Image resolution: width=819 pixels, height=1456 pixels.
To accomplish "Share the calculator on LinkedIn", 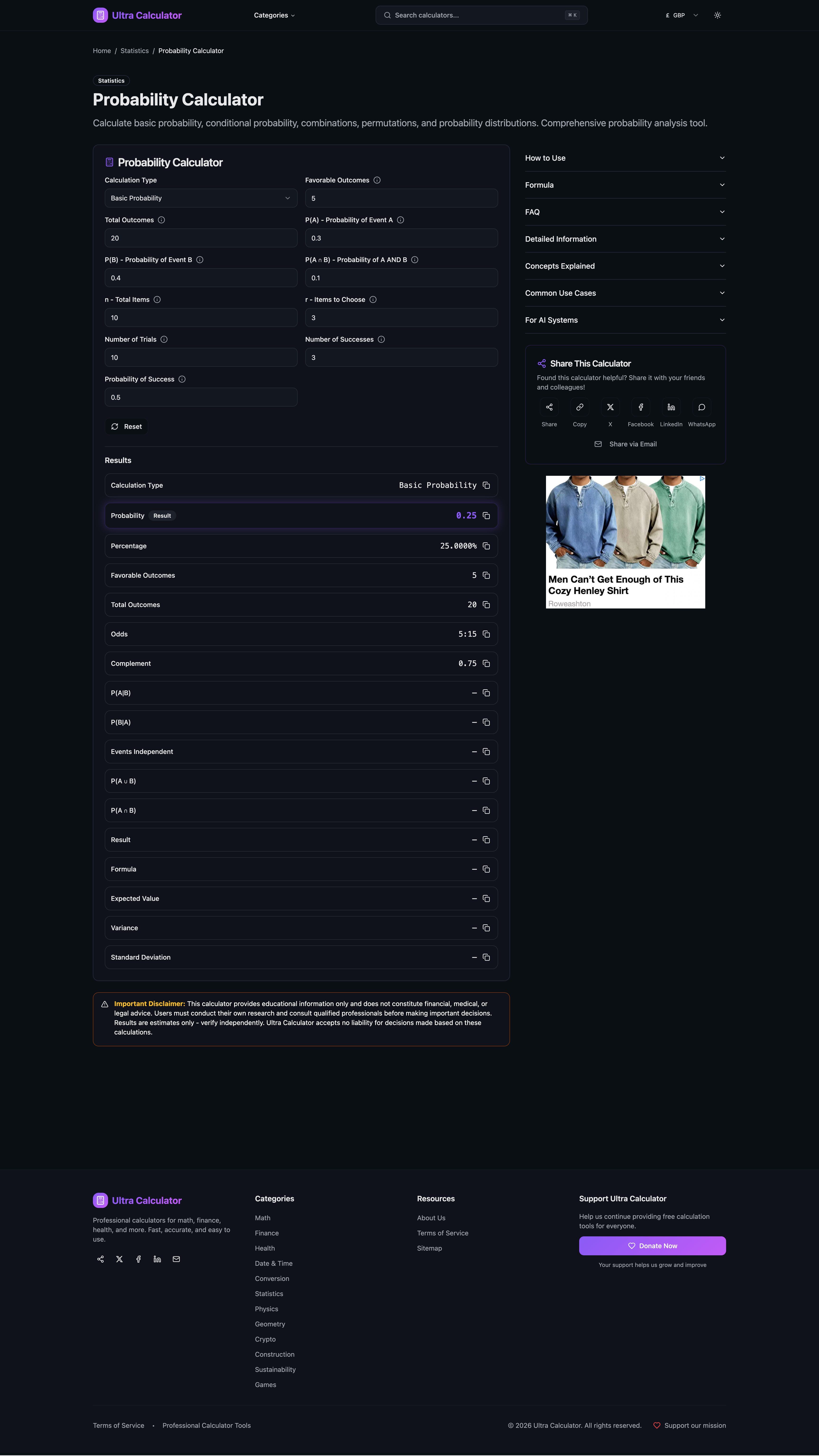I will (x=671, y=407).
